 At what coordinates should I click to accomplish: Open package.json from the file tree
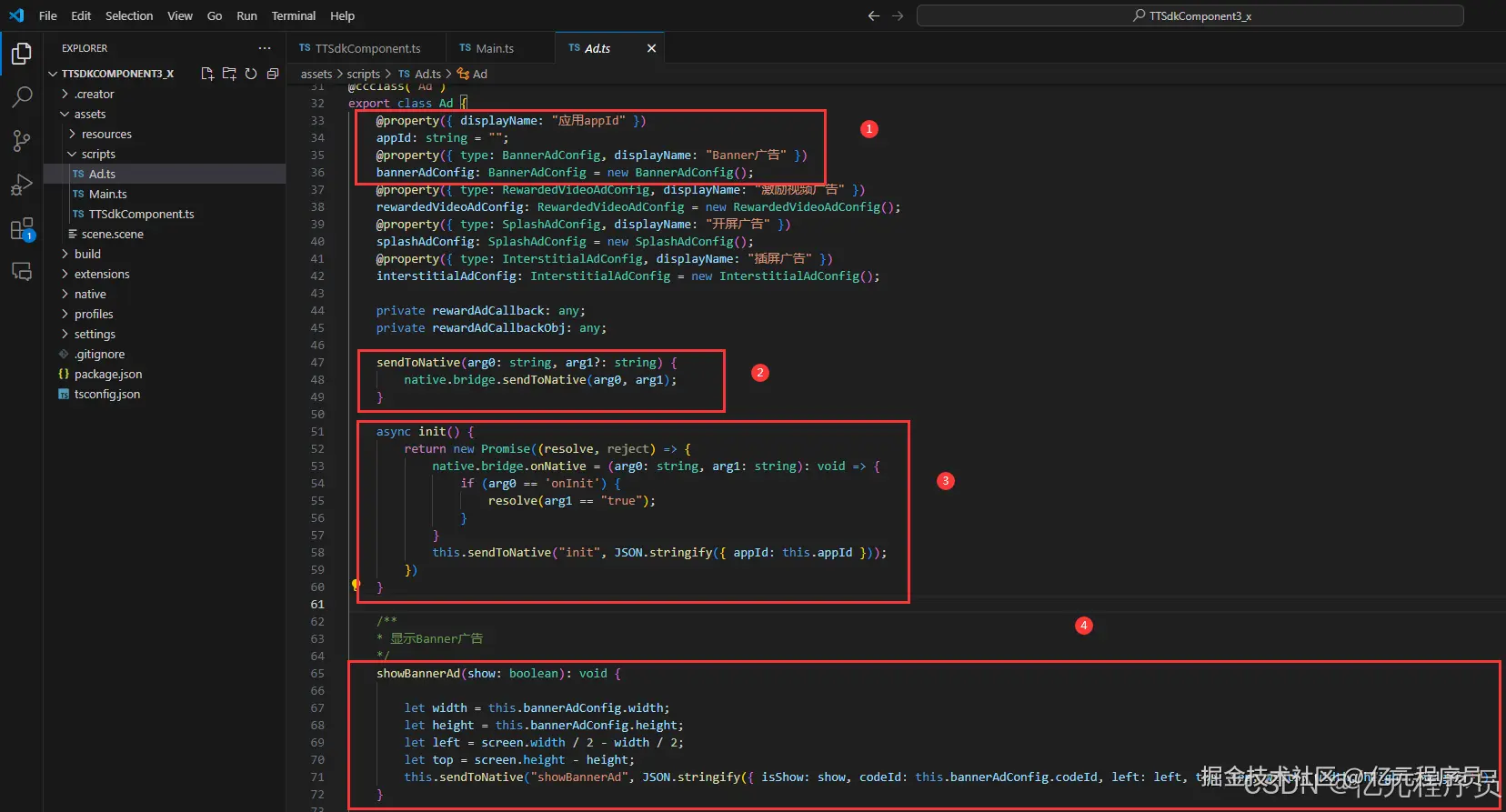coord(107,374)
